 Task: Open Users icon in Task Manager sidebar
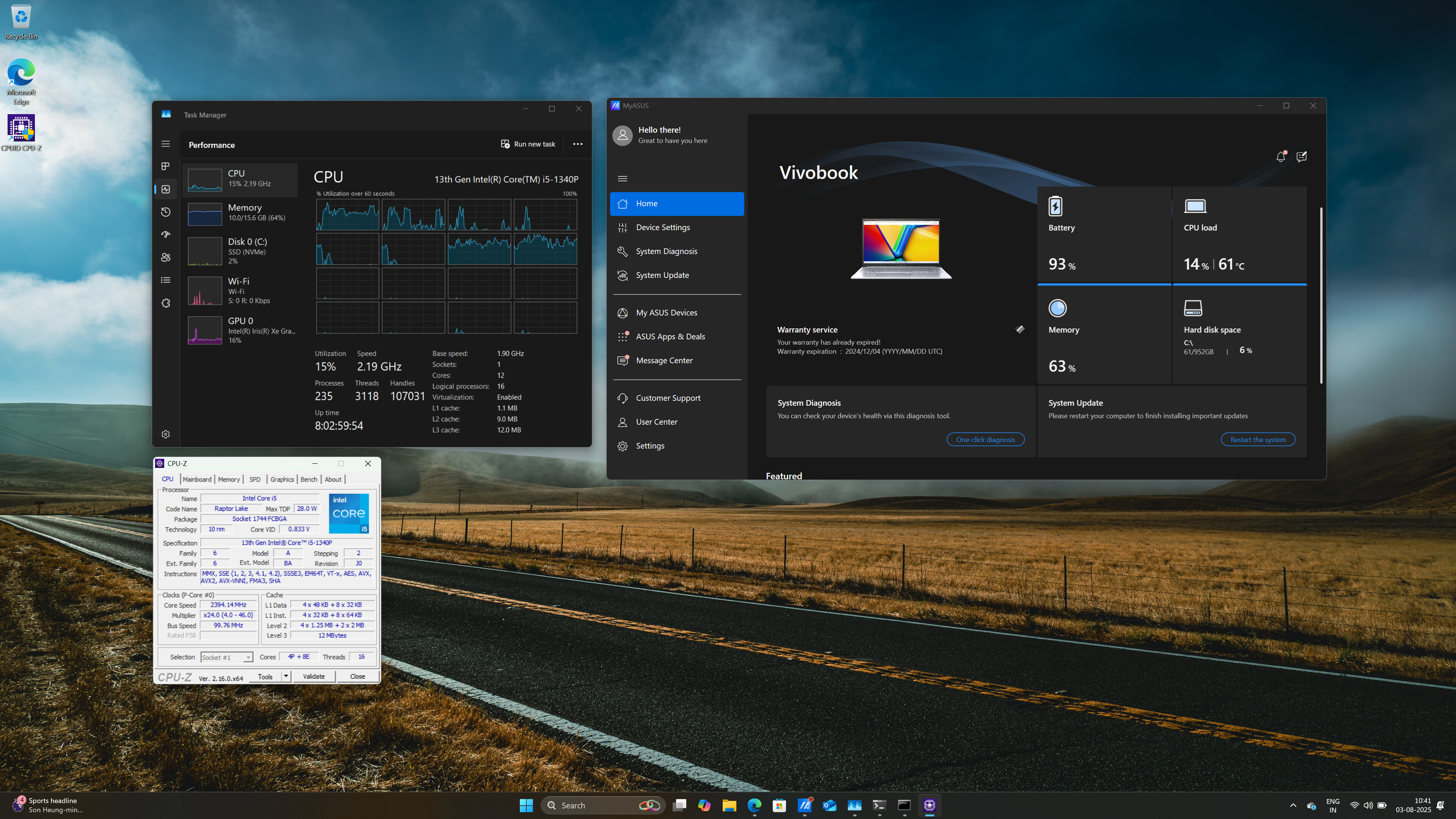click(166, 257)
